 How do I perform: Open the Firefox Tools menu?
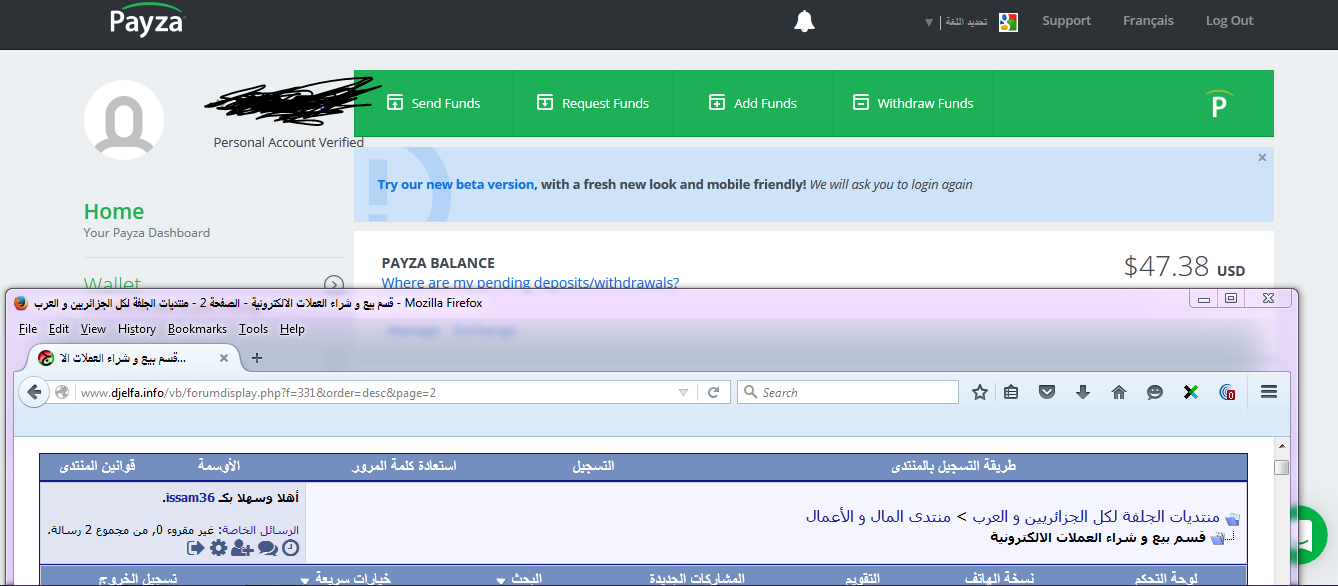coord(254,329)
